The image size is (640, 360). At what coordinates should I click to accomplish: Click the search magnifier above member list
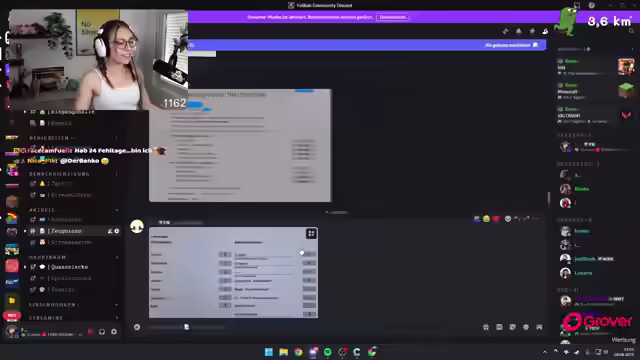point(631,31)
